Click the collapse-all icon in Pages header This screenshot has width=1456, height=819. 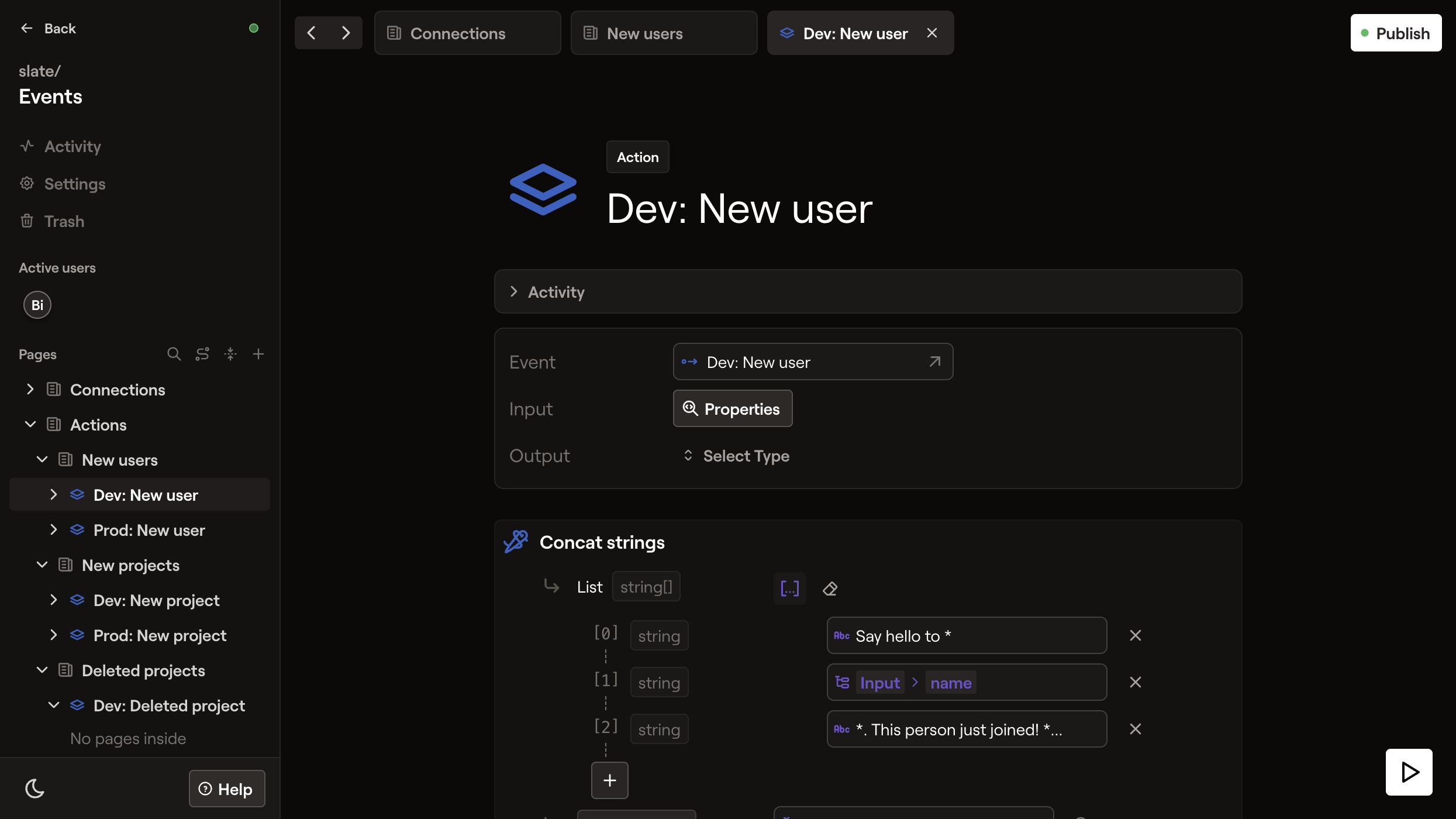pos(230,354)
